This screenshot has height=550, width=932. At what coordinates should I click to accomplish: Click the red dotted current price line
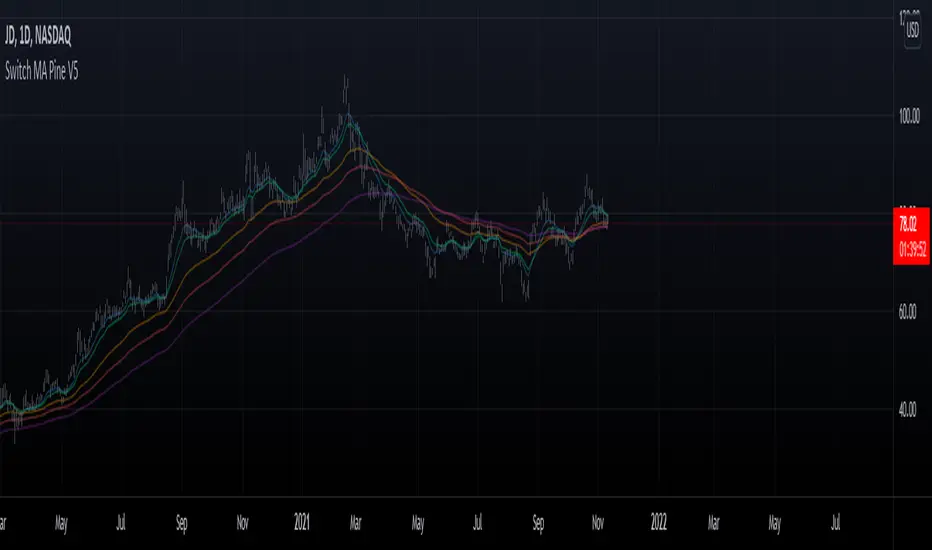(750, 223)
